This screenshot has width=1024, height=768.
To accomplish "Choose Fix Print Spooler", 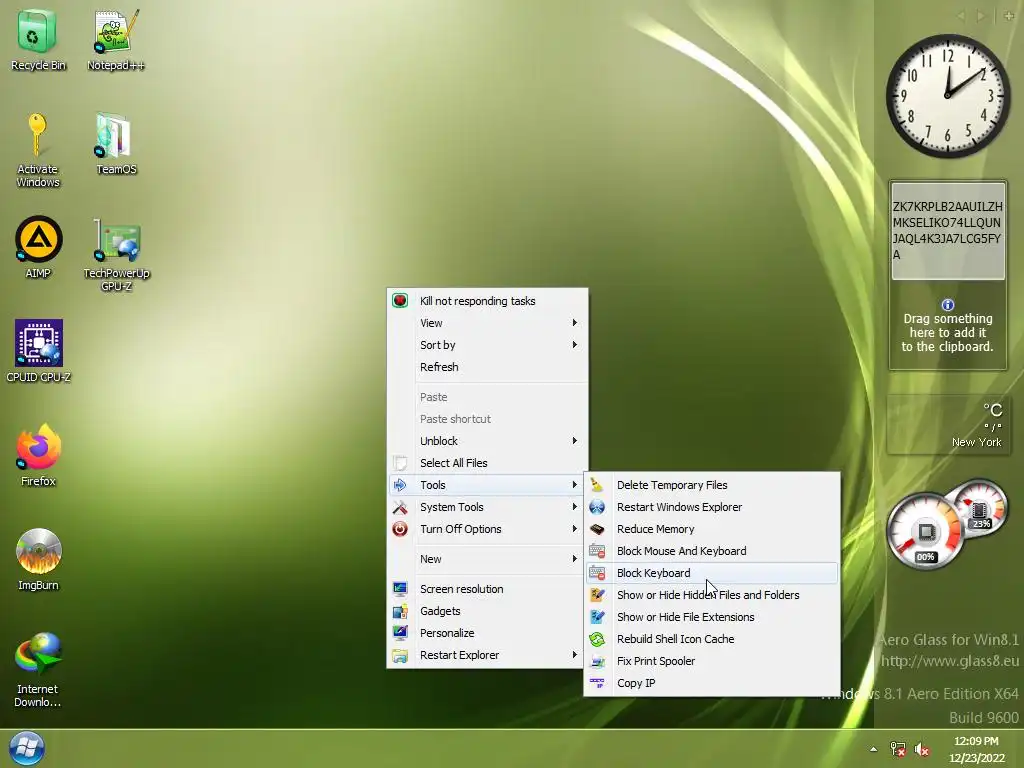I will pyautogui.click(x=712, y=661).
